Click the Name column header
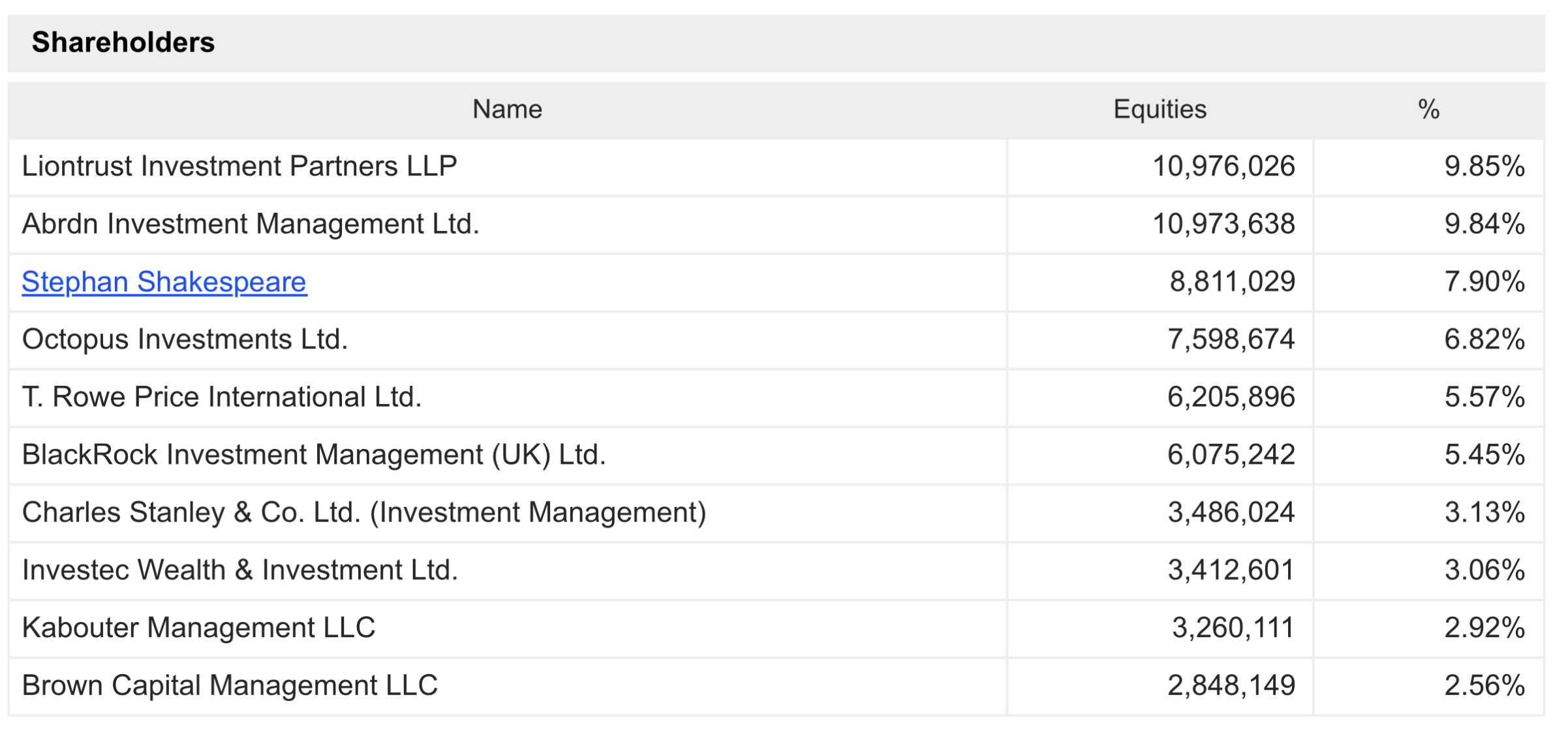1568x746 pixels. tap(507, 109)
